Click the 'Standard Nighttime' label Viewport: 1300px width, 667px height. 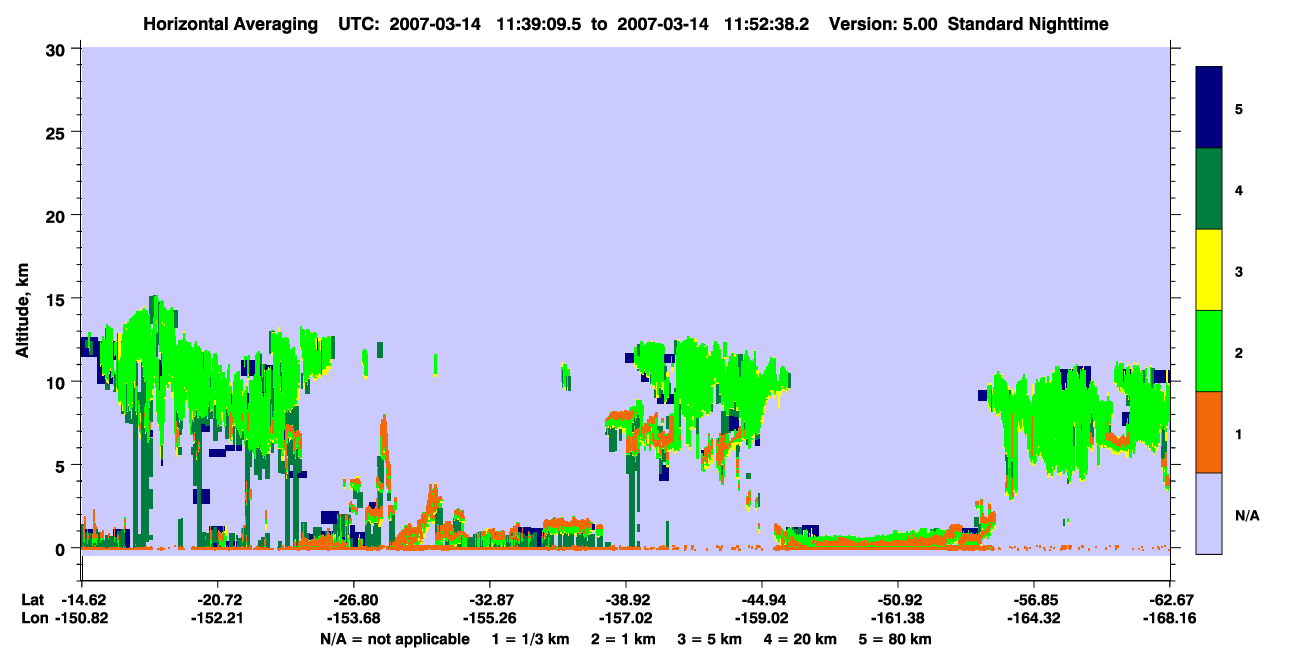[1028, 24]
